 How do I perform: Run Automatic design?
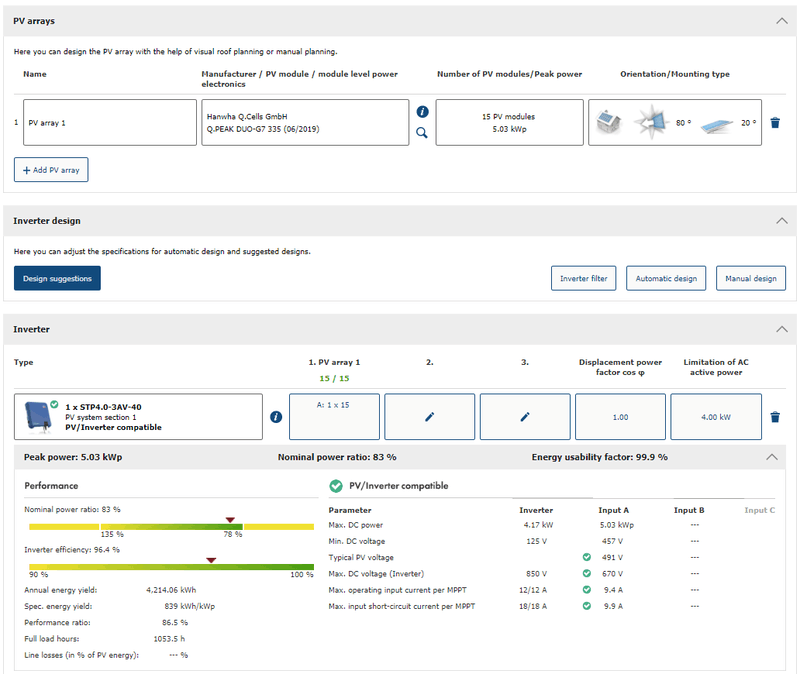(x=665, y=278)
